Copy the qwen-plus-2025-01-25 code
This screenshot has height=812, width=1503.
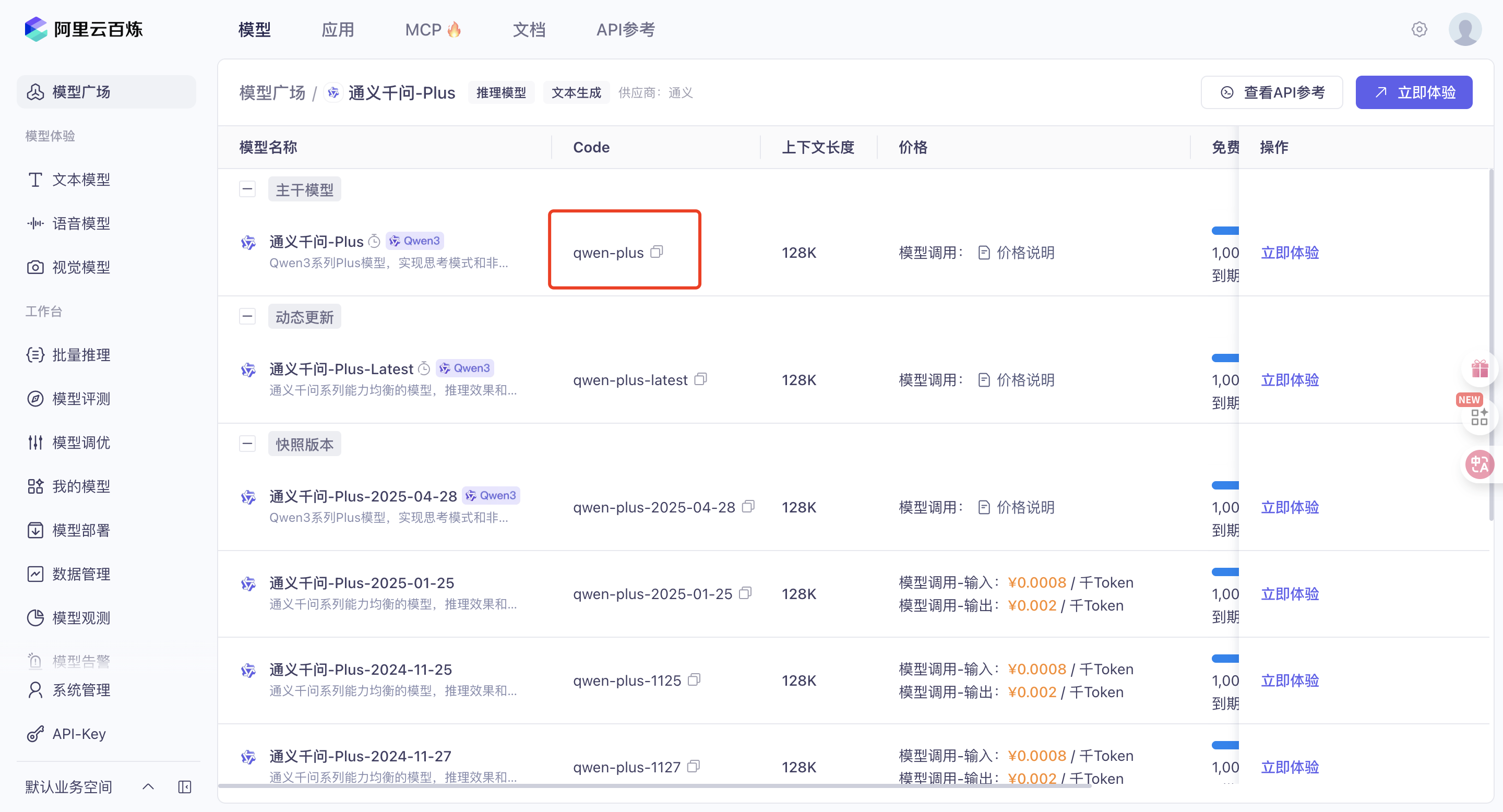pyautogui.click(x=745, y=593)
